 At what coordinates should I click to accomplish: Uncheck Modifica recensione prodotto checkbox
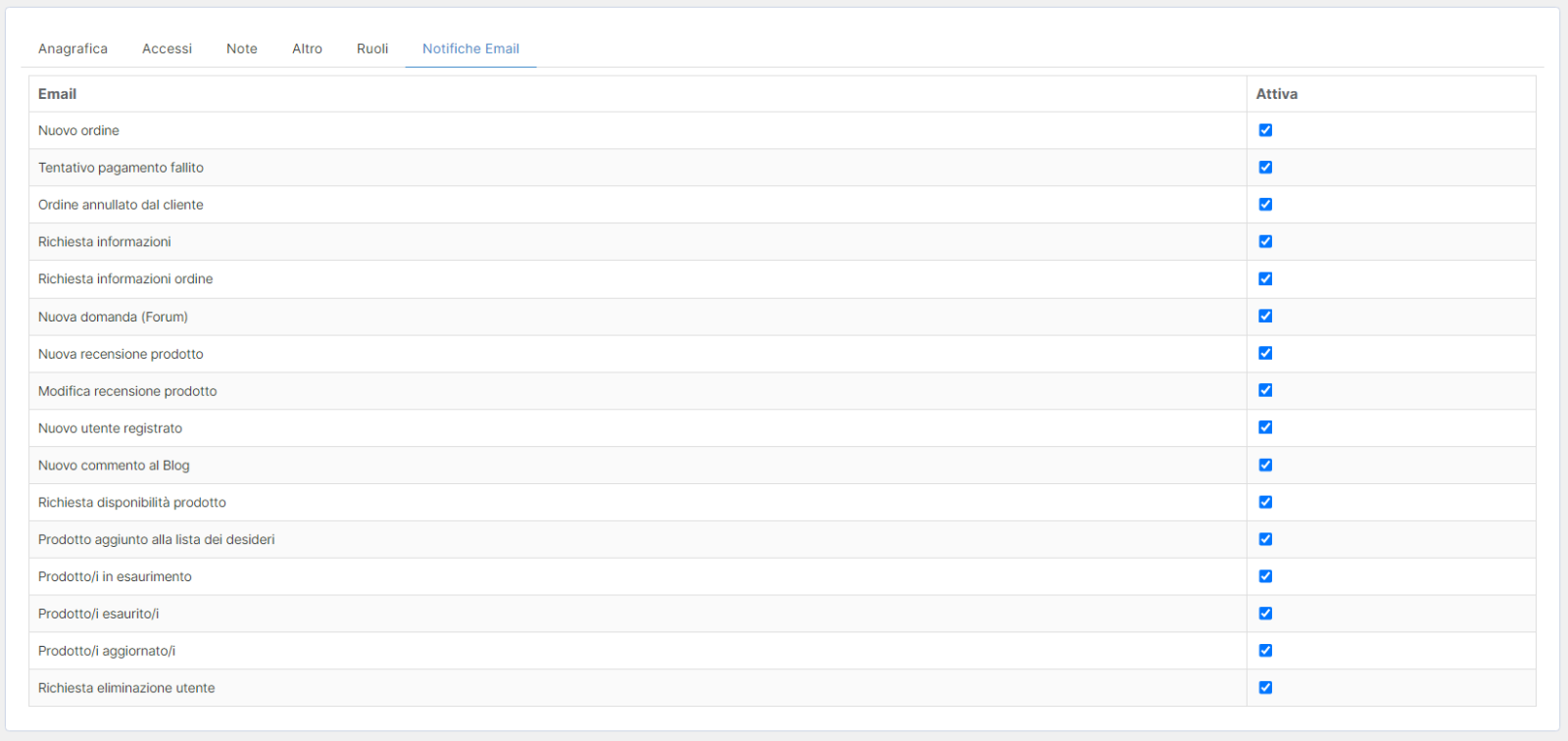click(x=1265, y=390)
